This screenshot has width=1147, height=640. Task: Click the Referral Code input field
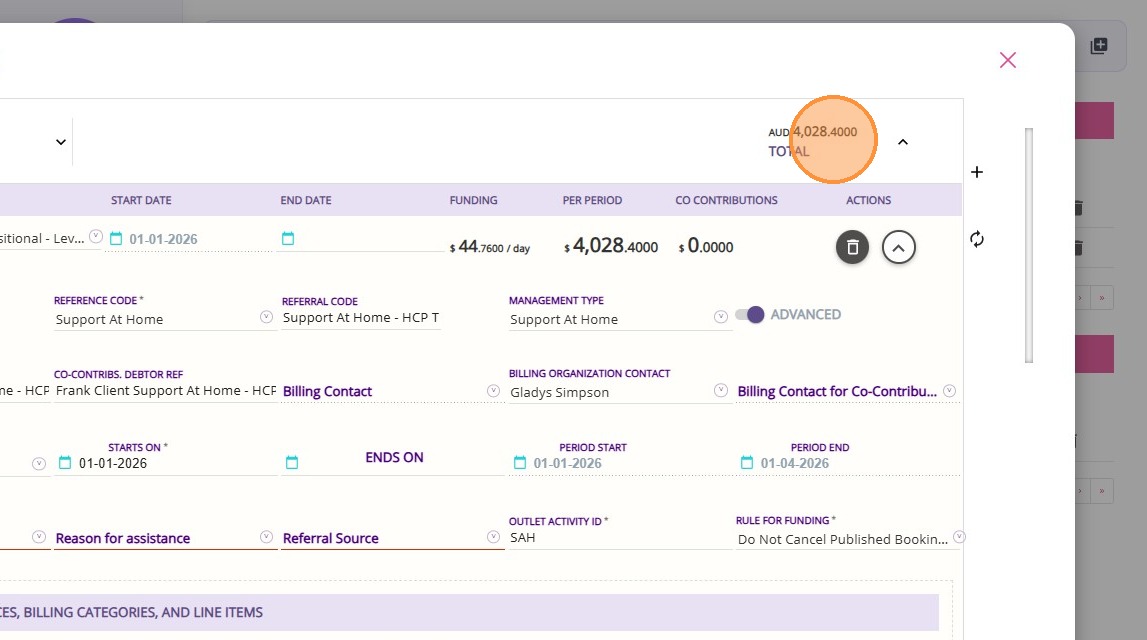(x=360, y=318)
